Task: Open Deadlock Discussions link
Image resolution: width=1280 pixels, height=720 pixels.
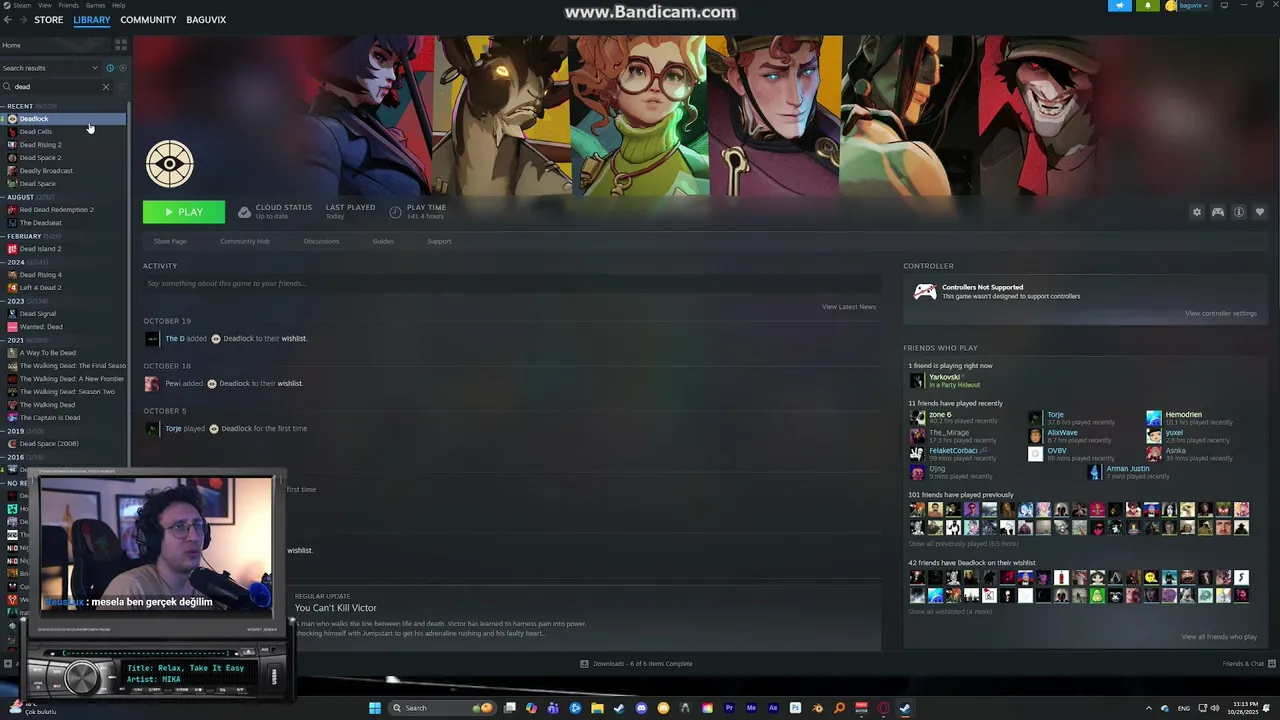Action: pos(321,241)
